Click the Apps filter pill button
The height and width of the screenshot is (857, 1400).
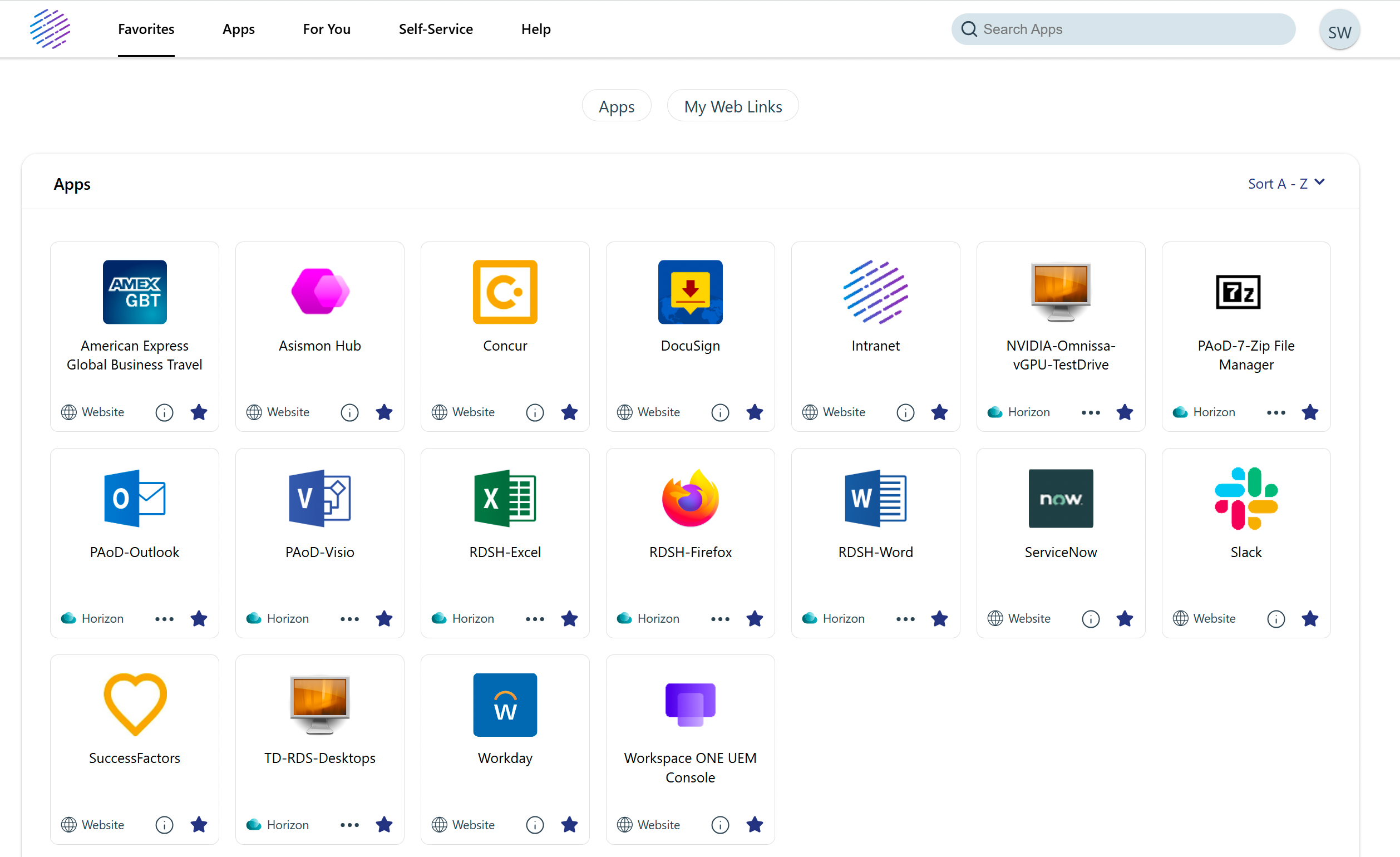(x=617, y=106)
